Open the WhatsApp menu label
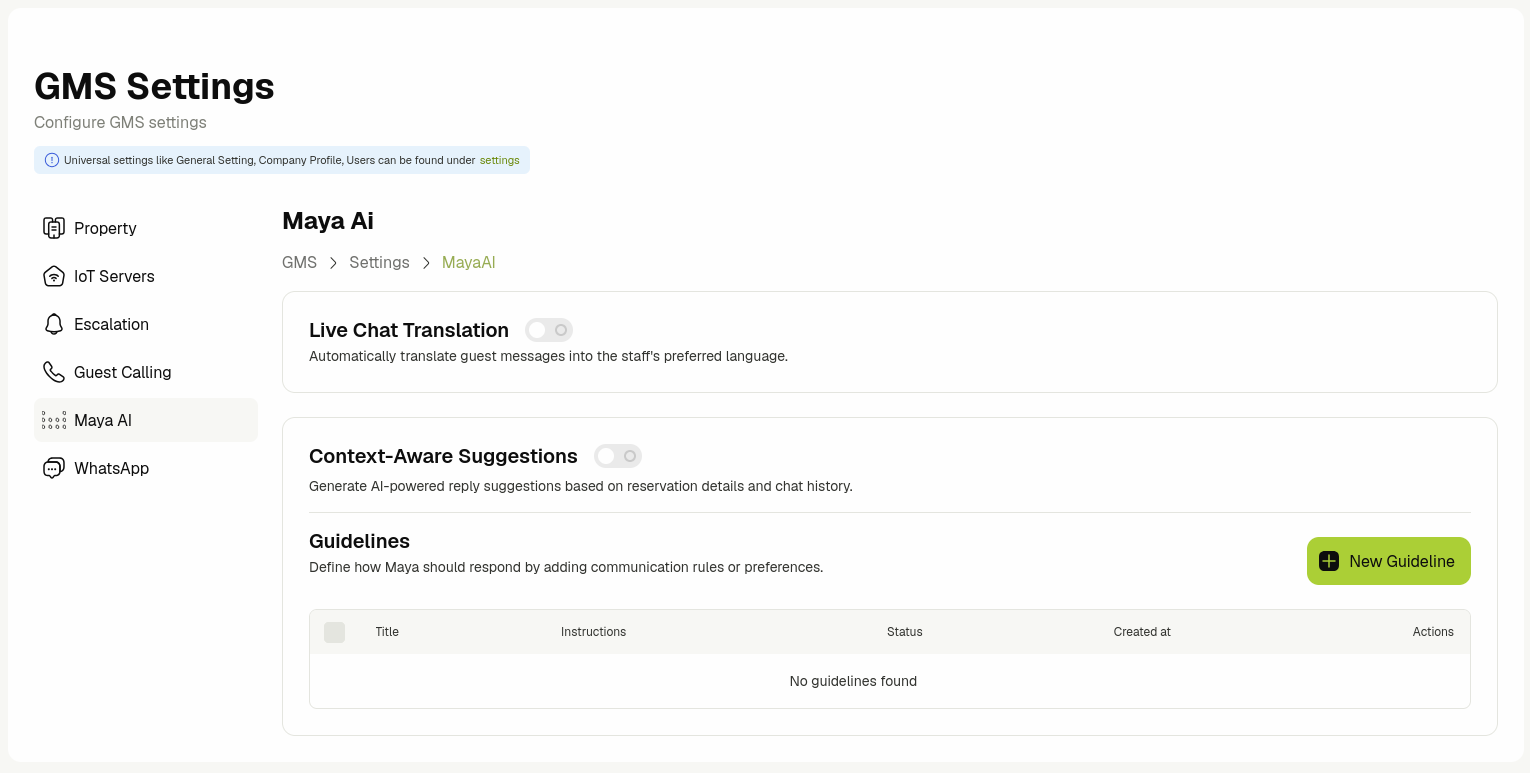1530x773 pixels. 111,468
